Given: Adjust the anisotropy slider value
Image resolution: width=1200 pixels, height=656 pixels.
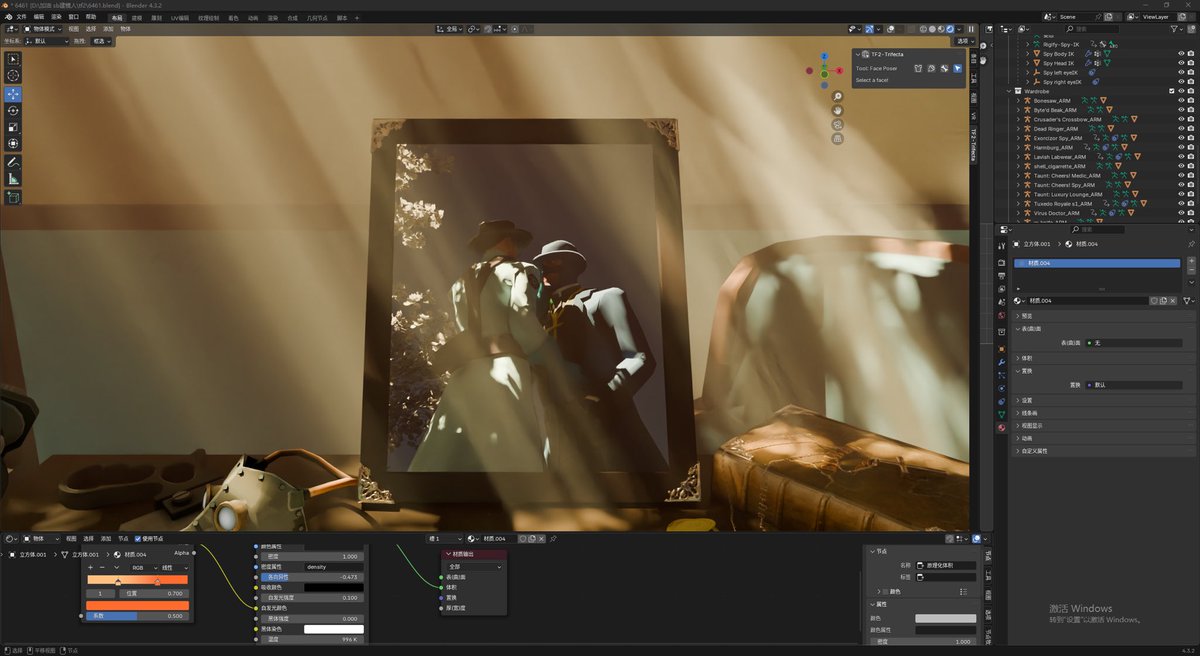Looking at the screenshot, I should pos(313,577).
